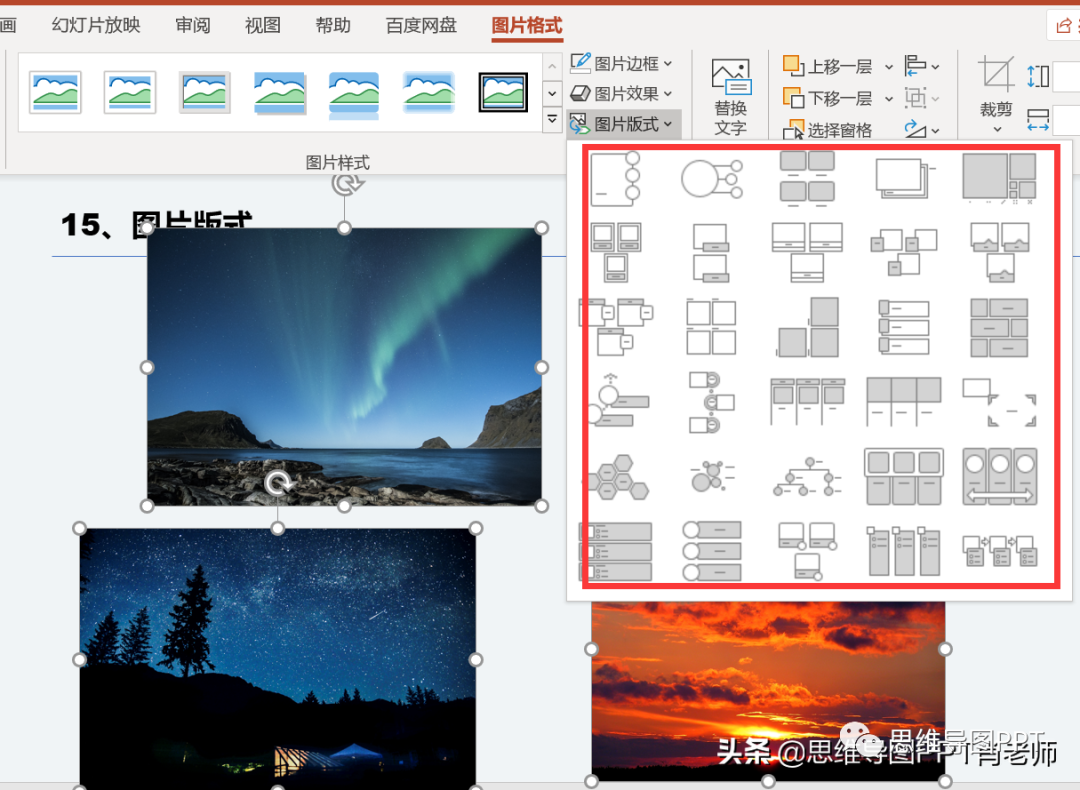Open the 视图 tab
The image size is (1080, 790).
coord(262,25)
